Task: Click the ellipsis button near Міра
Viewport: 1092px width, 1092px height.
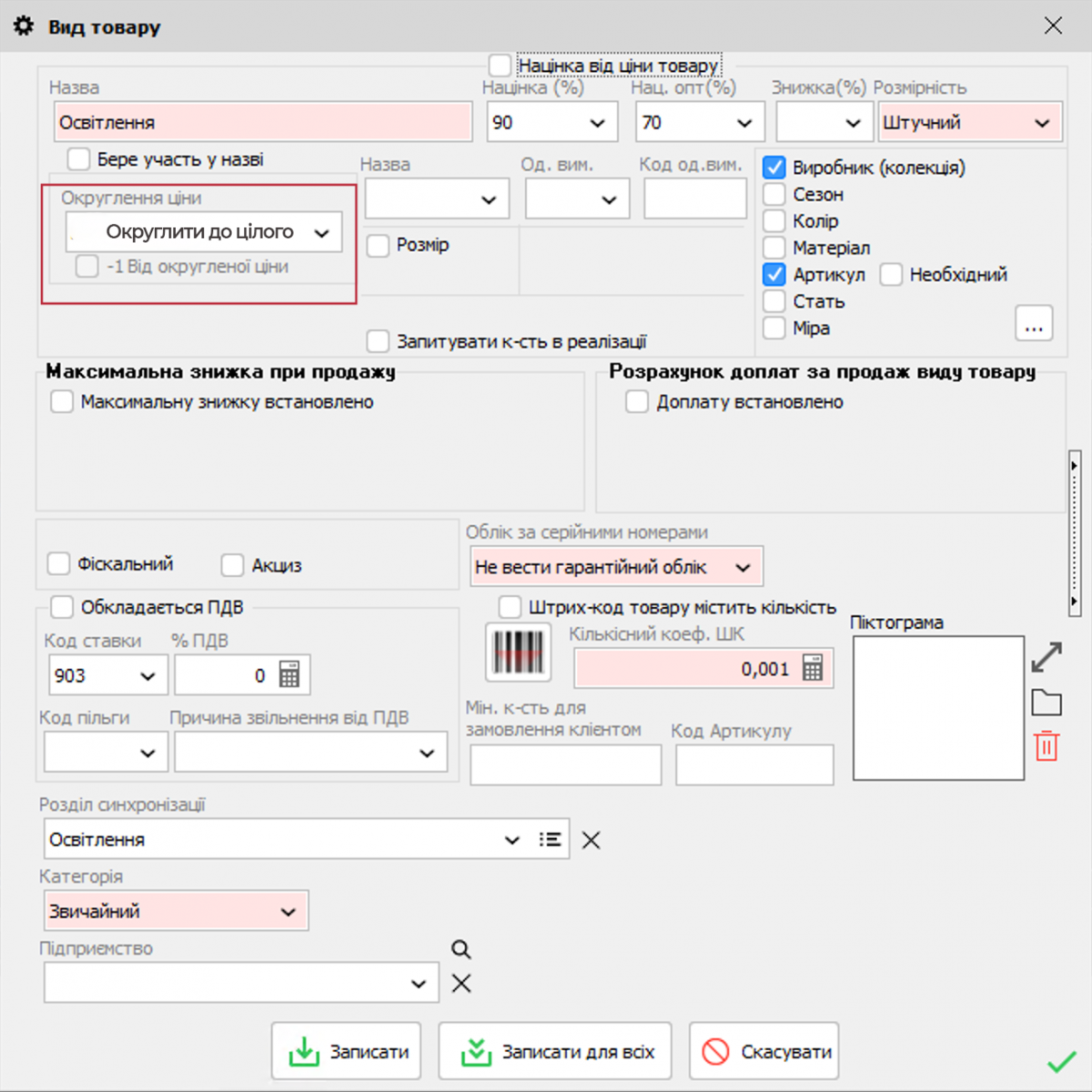Action: pos(1034,325)
